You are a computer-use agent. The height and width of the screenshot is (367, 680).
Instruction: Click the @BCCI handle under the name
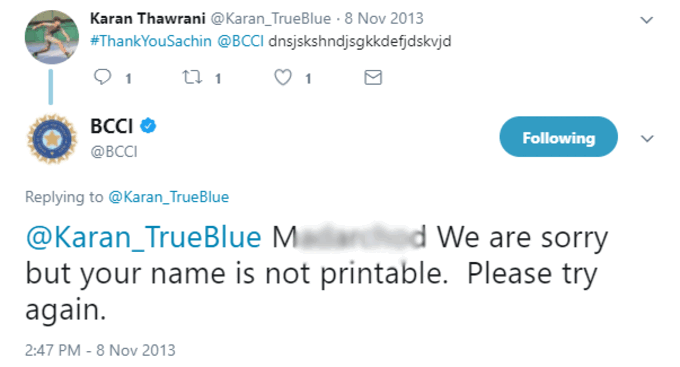point(114,151)
